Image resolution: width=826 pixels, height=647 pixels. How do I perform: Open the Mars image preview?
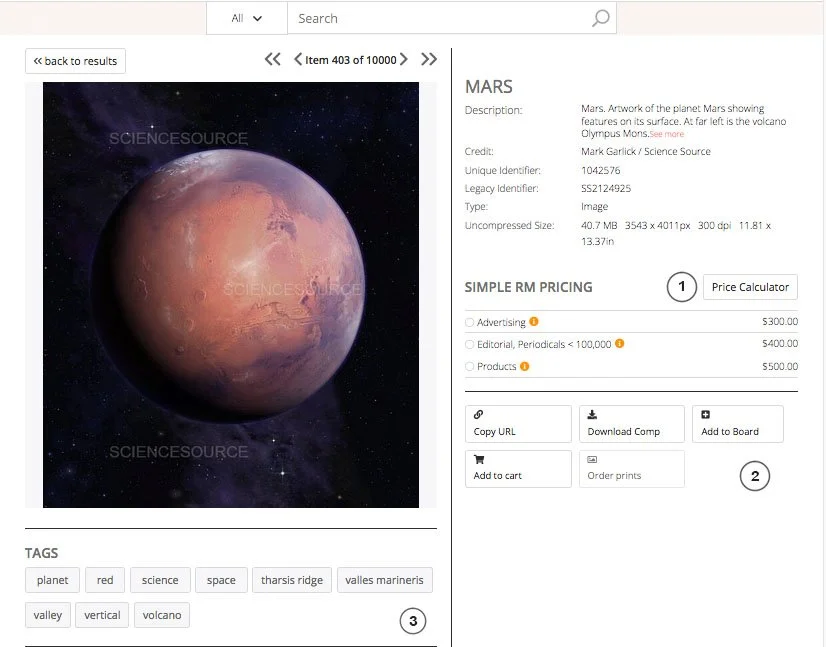pyautogui.click(x=231, y=295)
